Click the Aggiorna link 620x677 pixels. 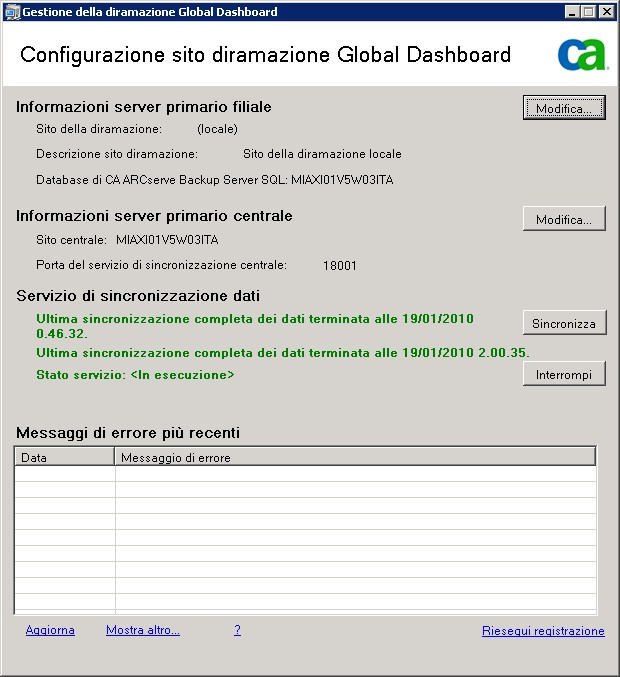point(50,630)
